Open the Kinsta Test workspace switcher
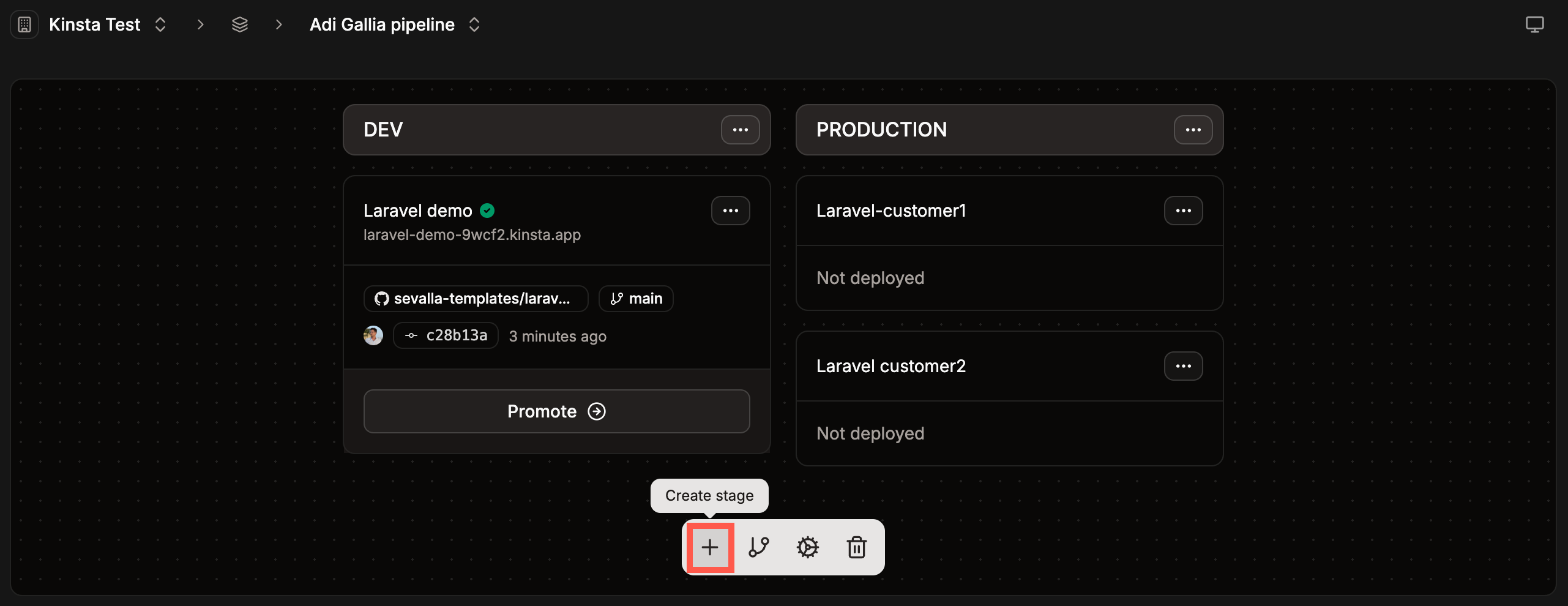 [160, 24]
